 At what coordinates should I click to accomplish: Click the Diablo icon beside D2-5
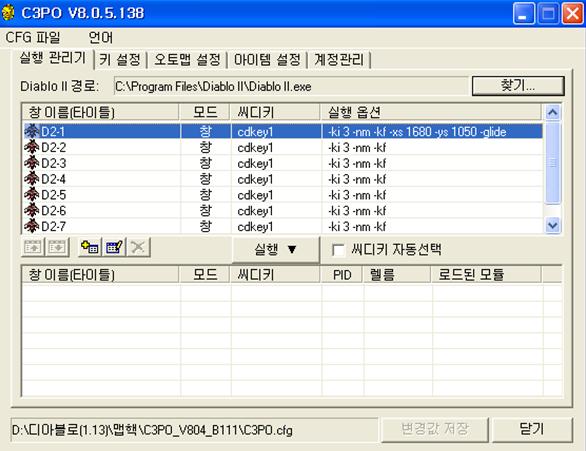[x=32, y=195]
